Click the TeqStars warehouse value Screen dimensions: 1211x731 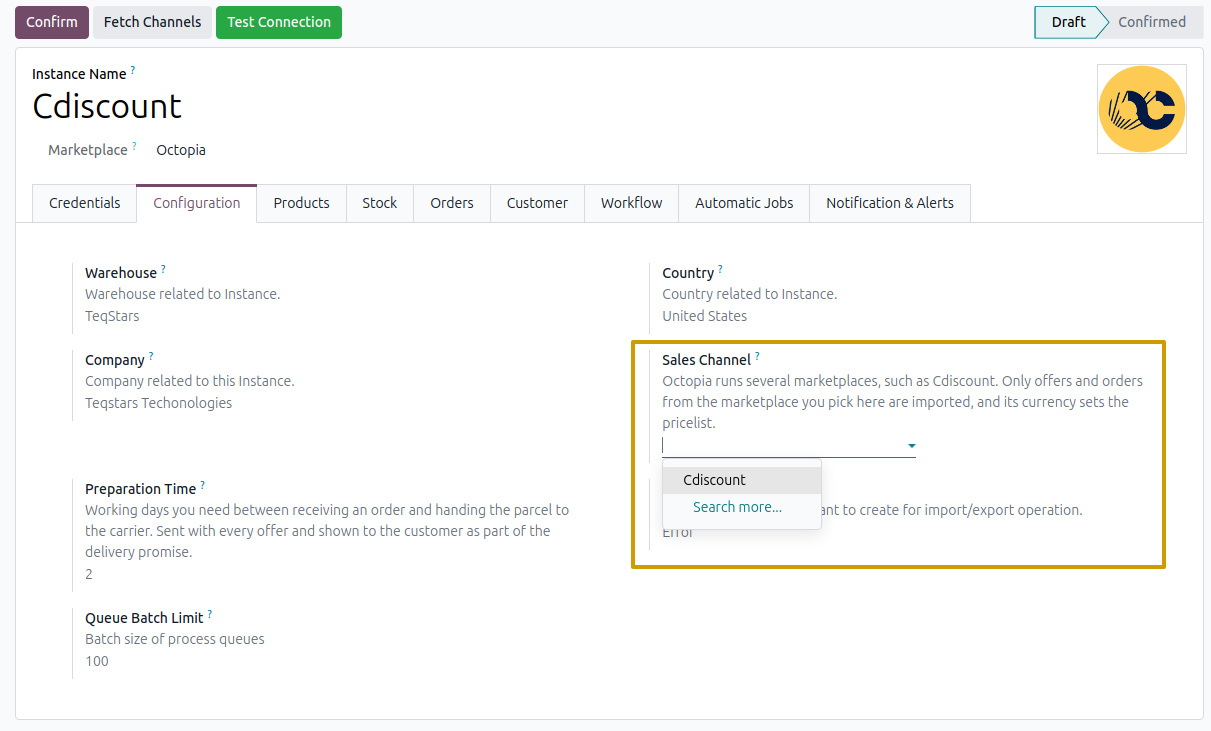(112, 316)
